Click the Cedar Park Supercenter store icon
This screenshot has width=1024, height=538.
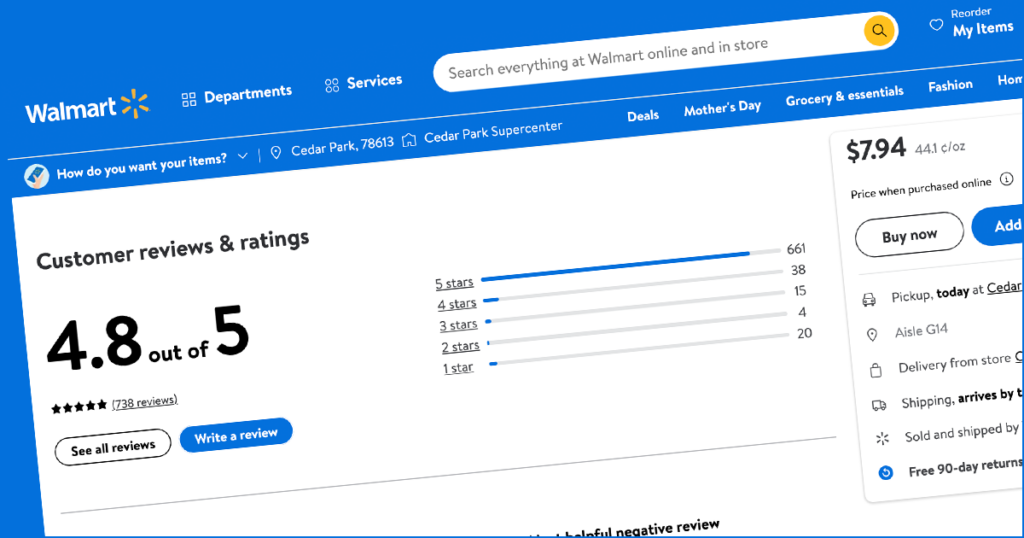coord(409,141)
